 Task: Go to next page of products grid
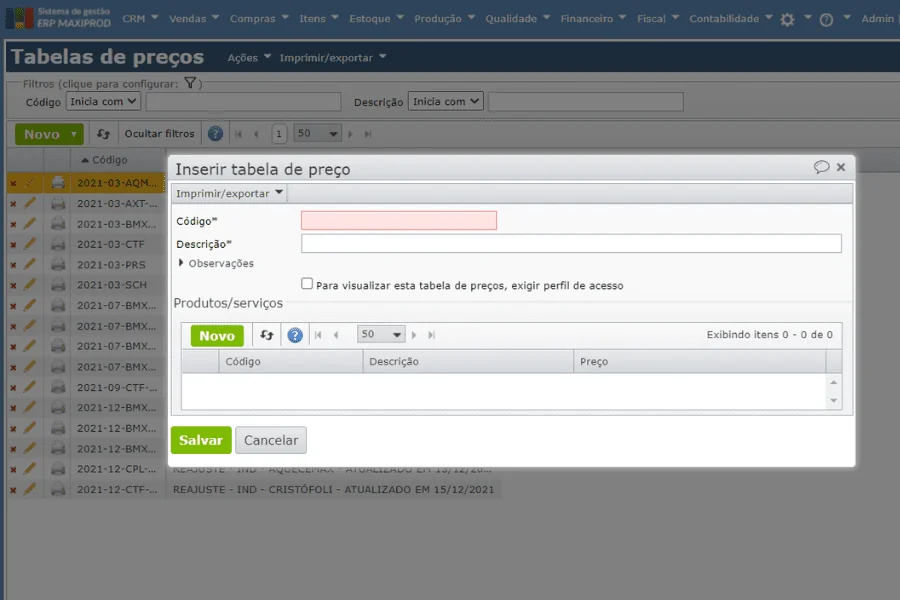point(414,335)
